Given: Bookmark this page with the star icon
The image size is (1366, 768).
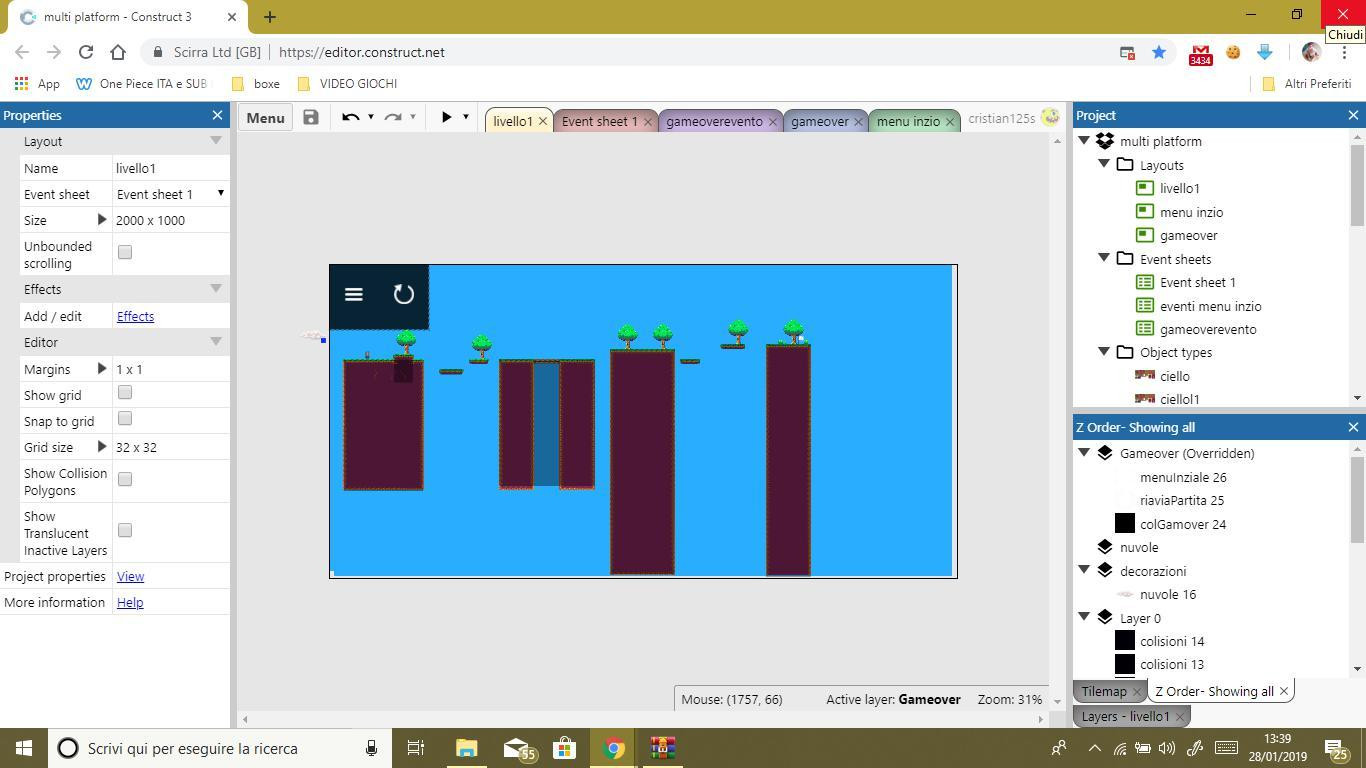Looking at the screenshot, I should click(x=1159, y=52).
